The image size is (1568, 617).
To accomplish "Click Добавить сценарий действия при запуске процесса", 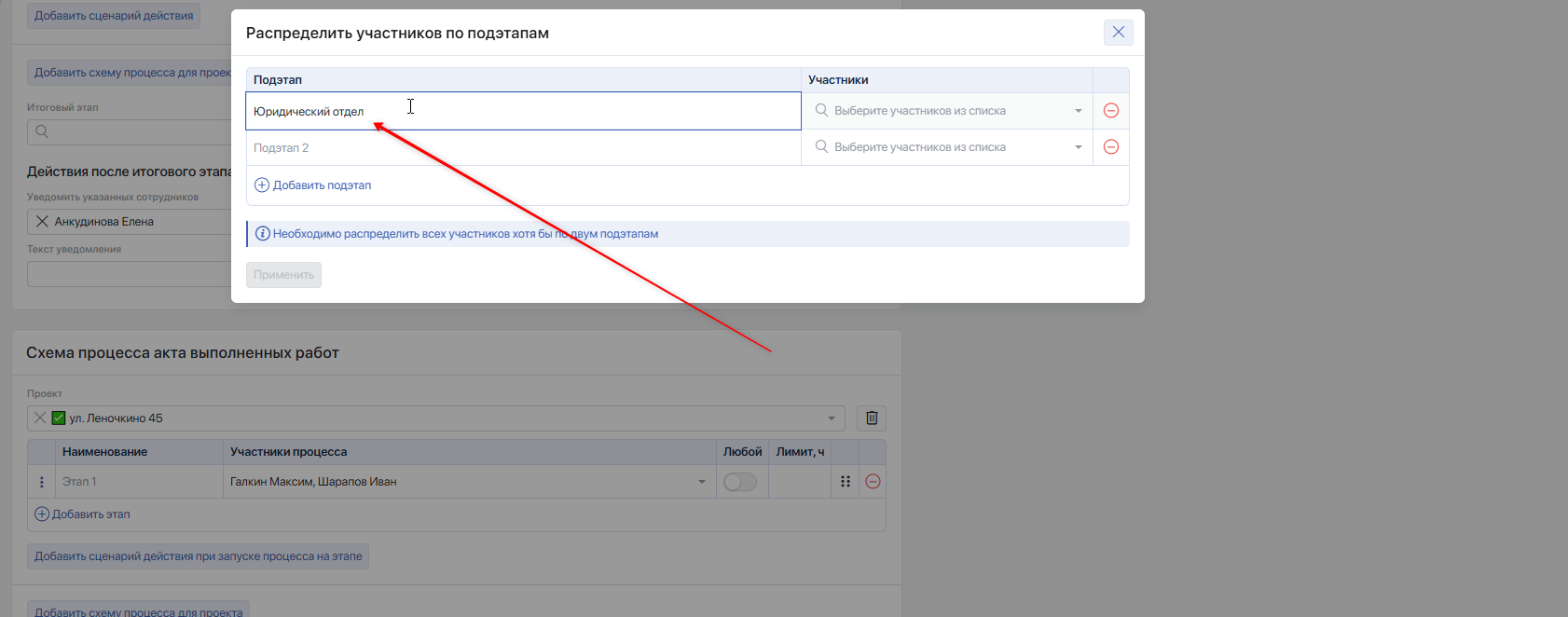I will click(199, 556).
